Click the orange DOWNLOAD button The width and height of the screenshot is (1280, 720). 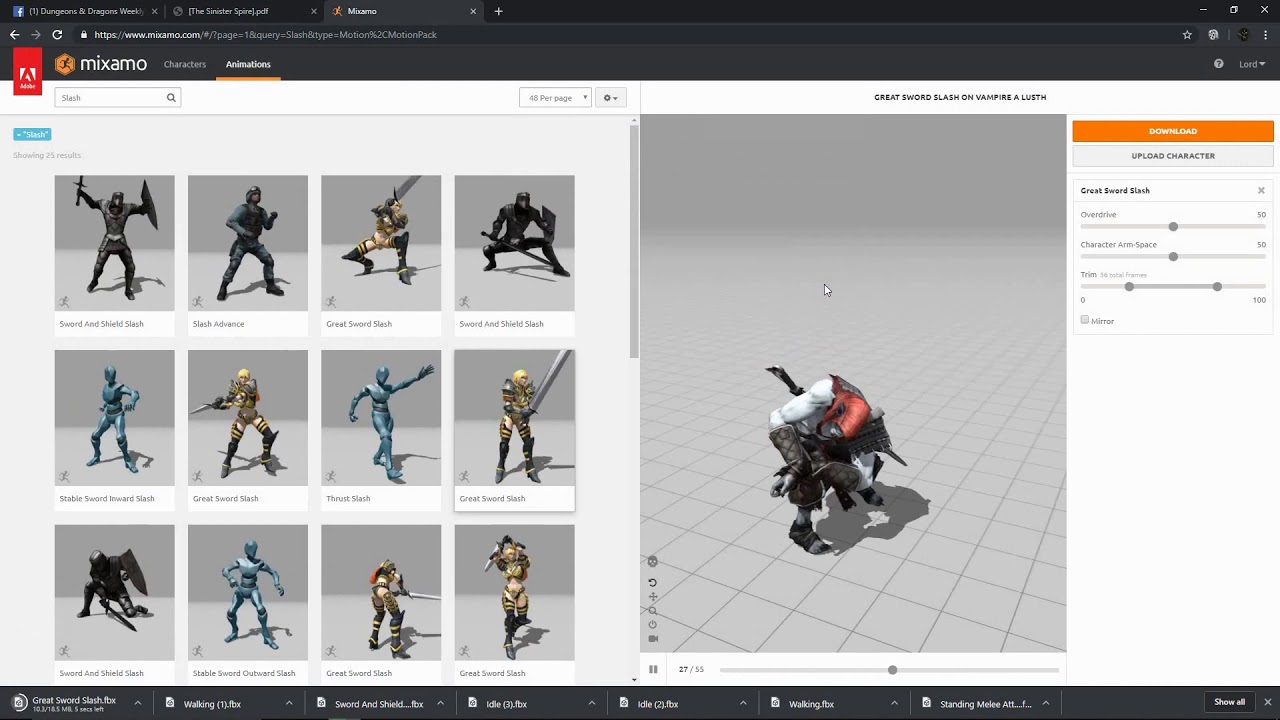click(1173, 131)
